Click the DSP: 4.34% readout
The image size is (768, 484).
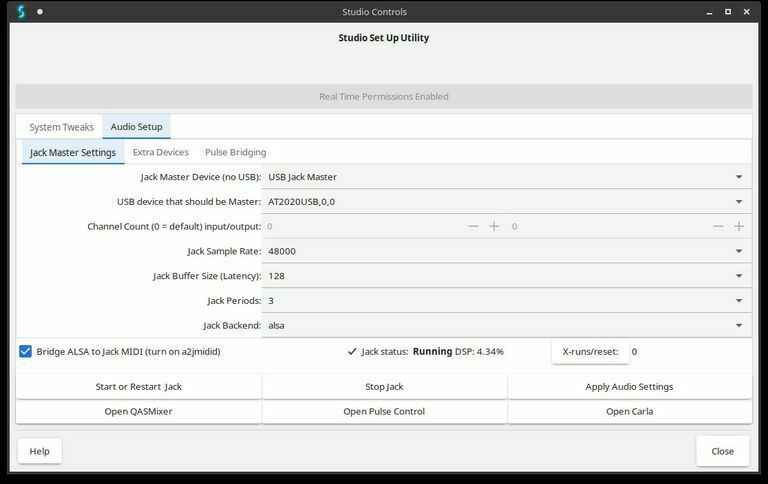pyautogui.click(x=479, y=352)
